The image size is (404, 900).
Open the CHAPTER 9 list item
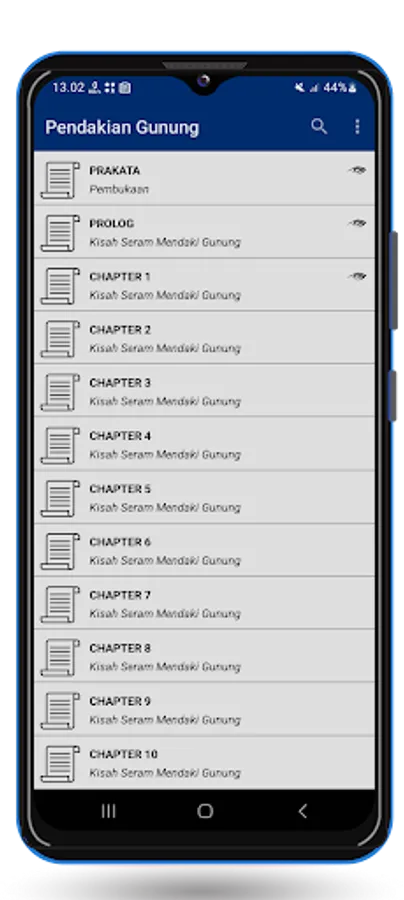point(204,709)
